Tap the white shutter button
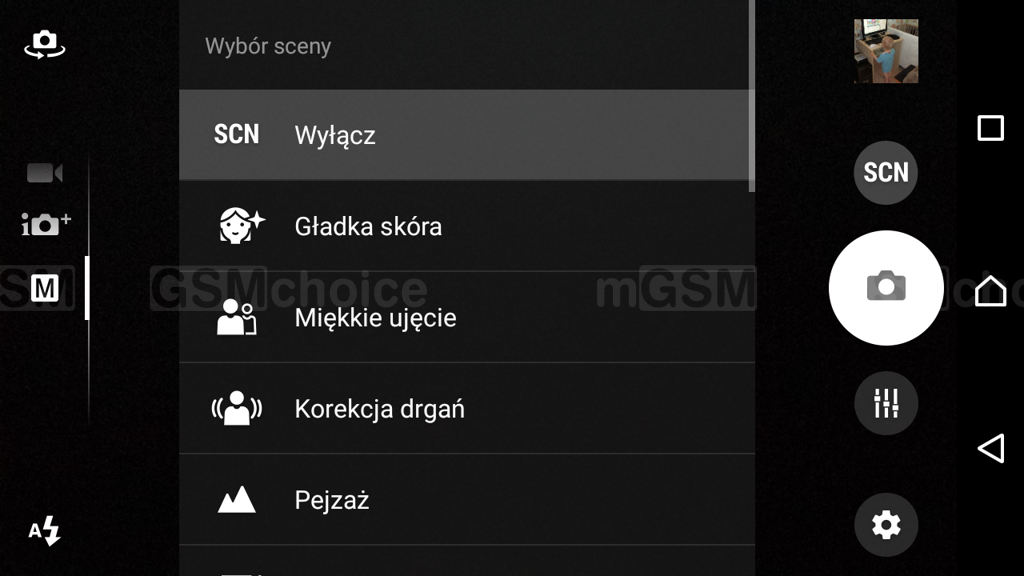Image resolution: width=1024 pixels, height=576 pixels. pyautogui.click(x=886, y=287)
